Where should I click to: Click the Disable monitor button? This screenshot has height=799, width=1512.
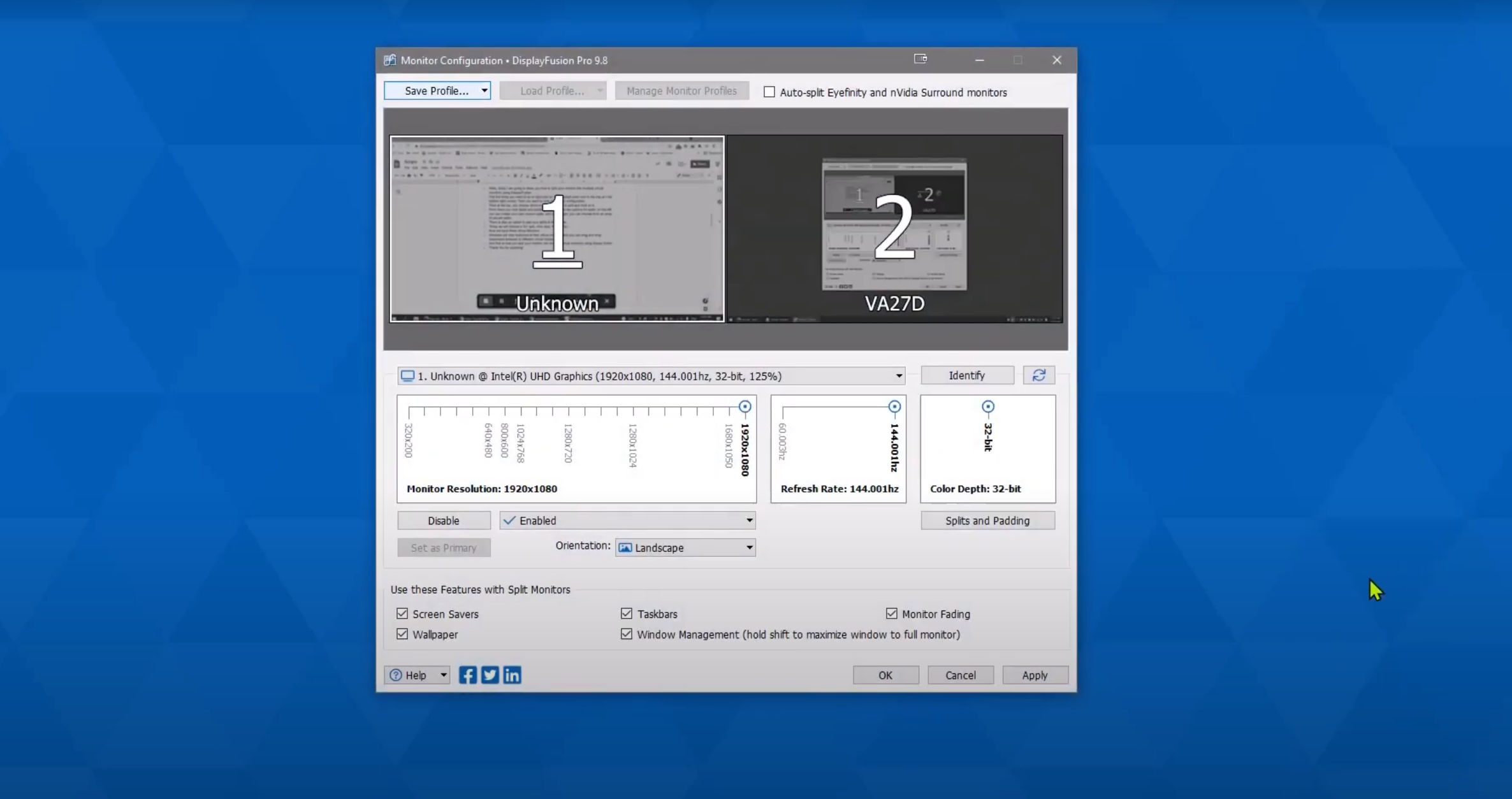[444, 521]
